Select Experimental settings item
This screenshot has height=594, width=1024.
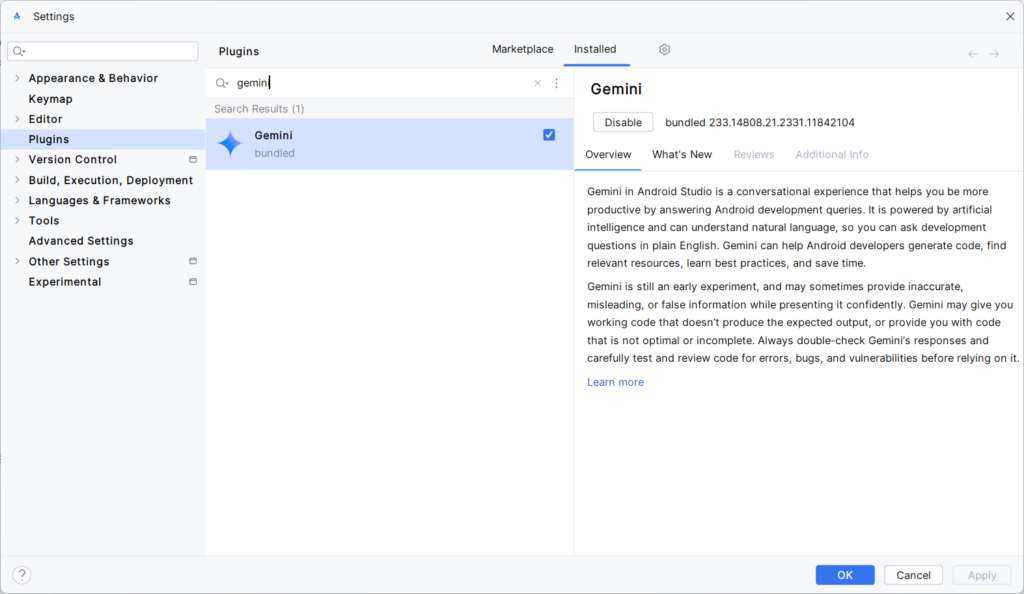pyautogui.click(x=65, y=281)
